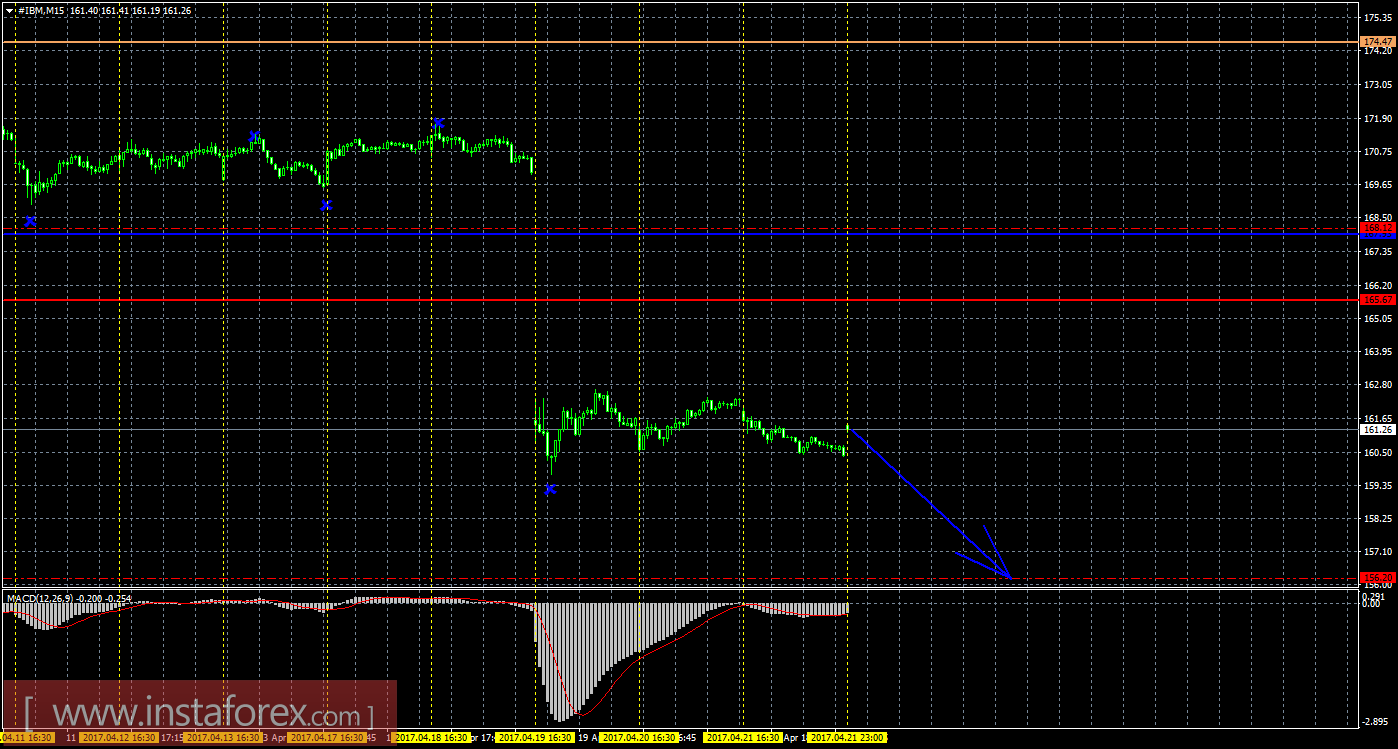Select the orange horizontal line at 174.47

click(680, 42)
